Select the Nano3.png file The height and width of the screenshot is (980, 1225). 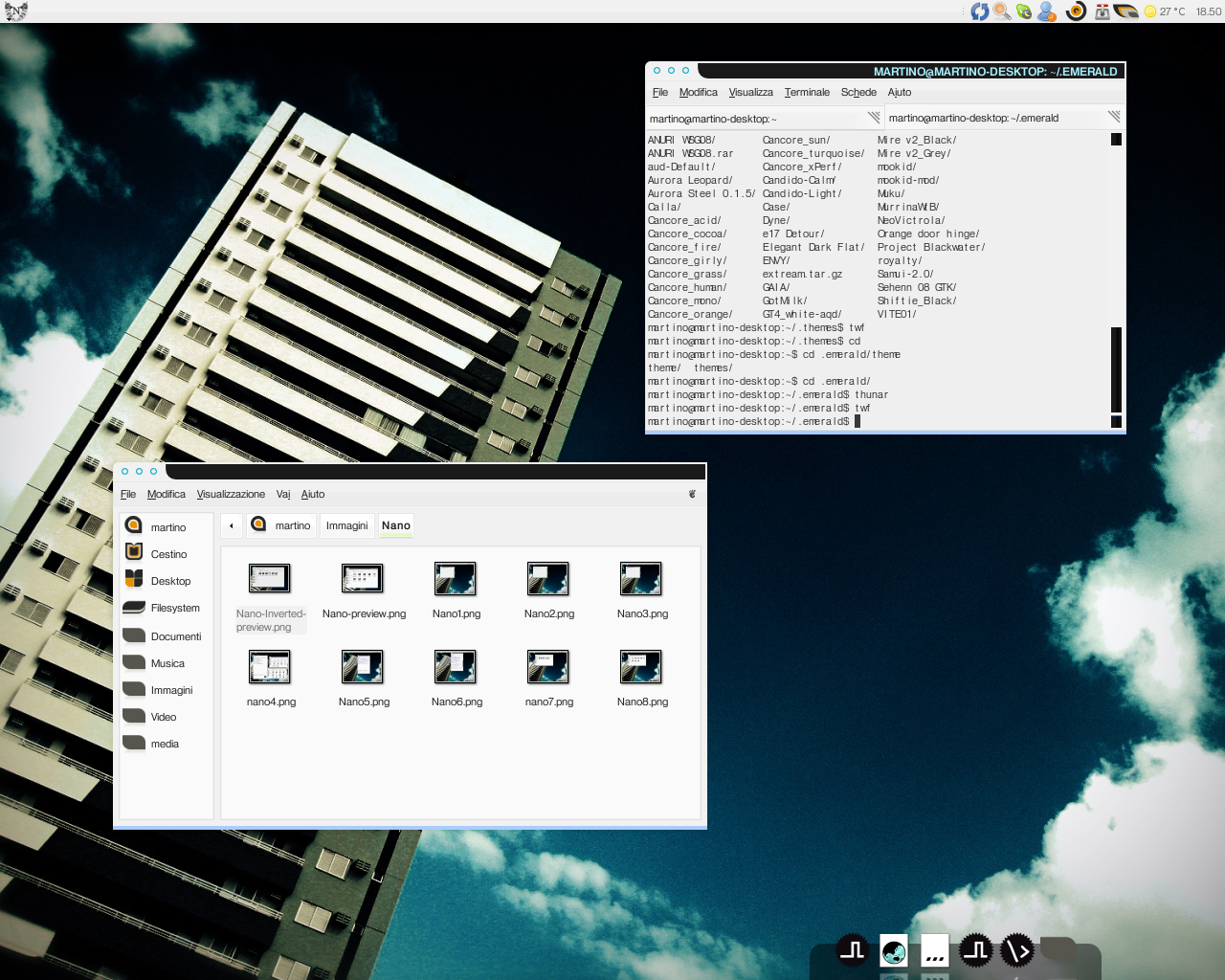coord(641,591)
